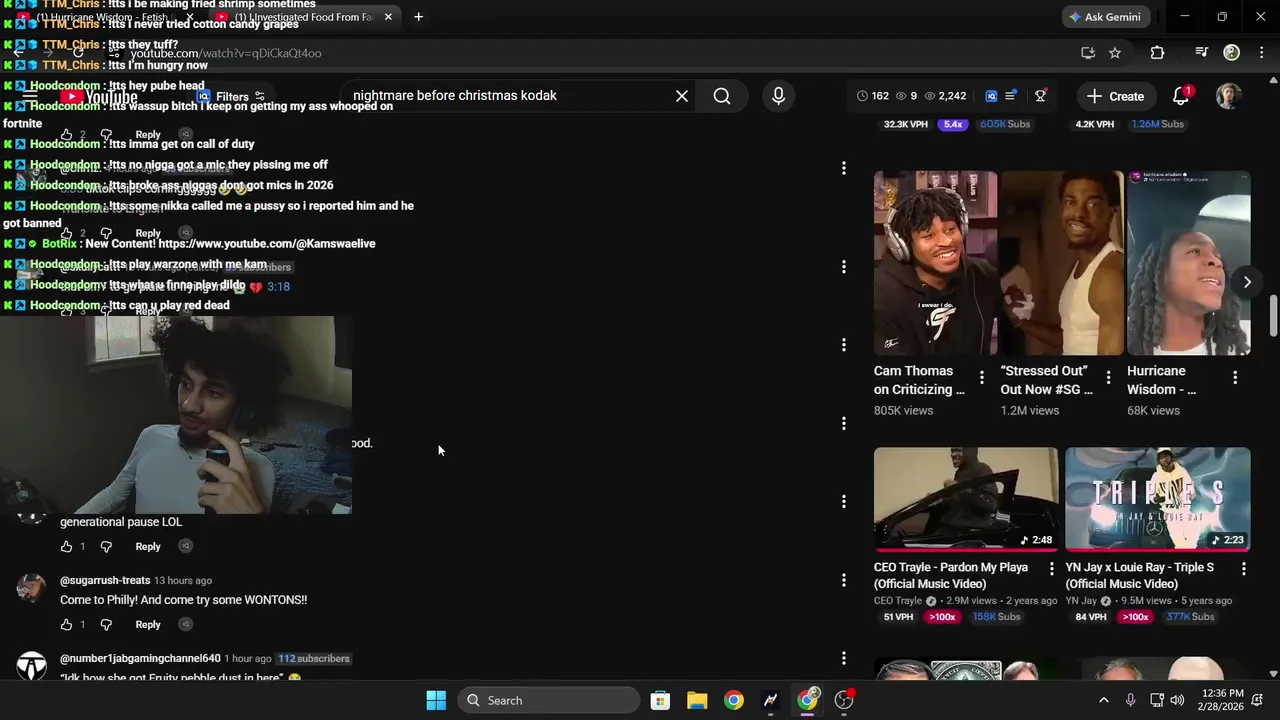This screenshot has width=1280, height=720.
Task: Go to the CEO Trayle channel link
Action: pos(898,601)
